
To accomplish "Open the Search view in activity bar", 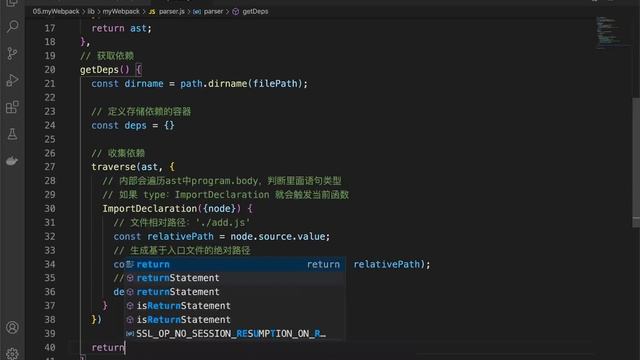I will point(12,27).
